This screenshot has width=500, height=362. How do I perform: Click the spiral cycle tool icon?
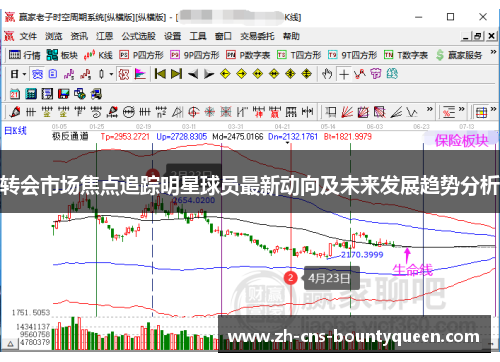tap(96, 112)
